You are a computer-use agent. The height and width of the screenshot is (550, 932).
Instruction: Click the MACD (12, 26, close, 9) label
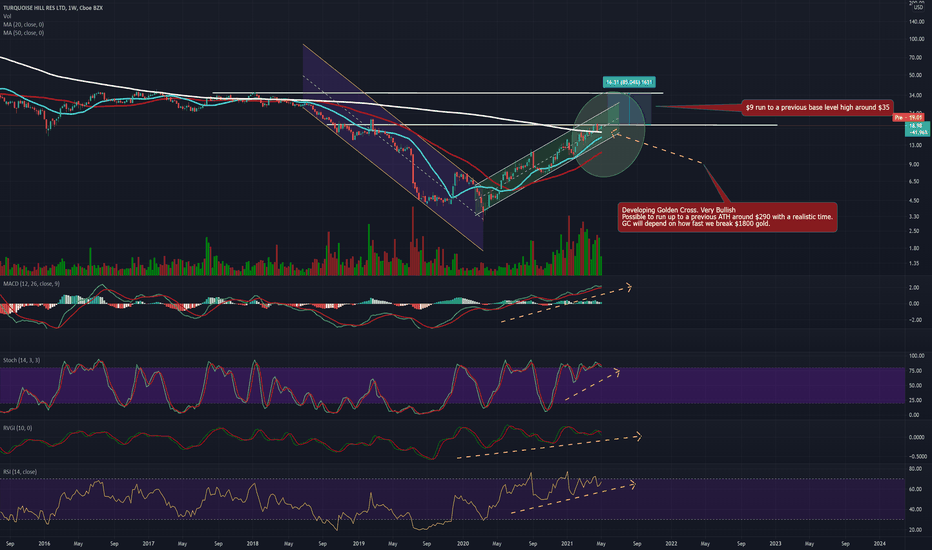coord(31,284)
